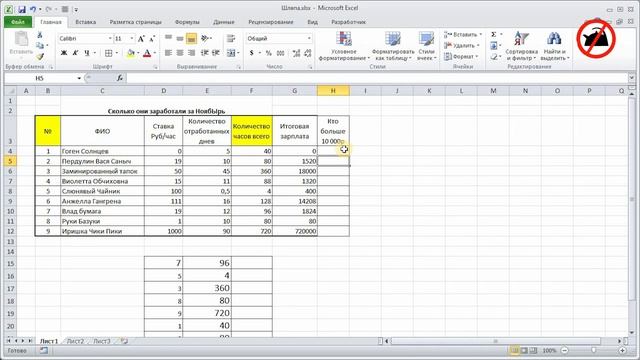Toggle bold (Ж) formatting
This screenshot has width=640, height=360.
(64, 53)
